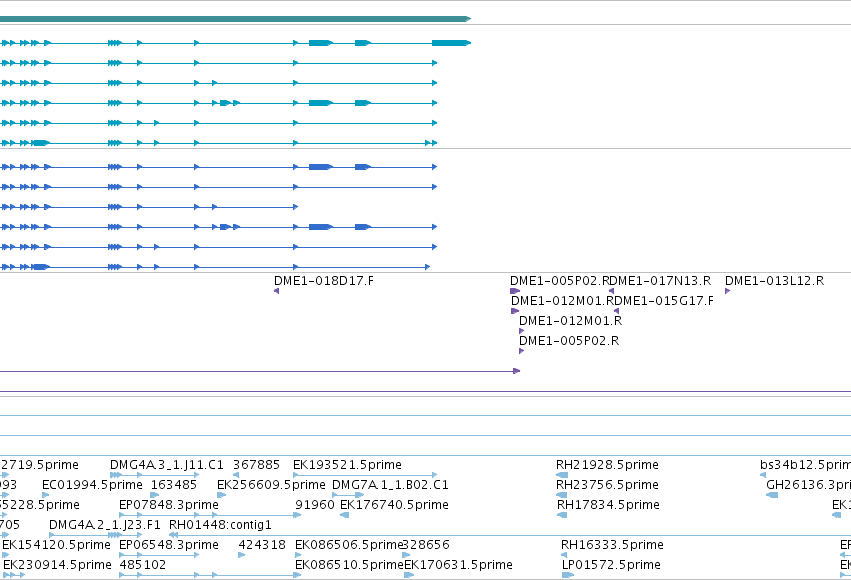The image size is (851, 580).
Task: Select the EK230914.5prime label
Action: pos(57,565)
